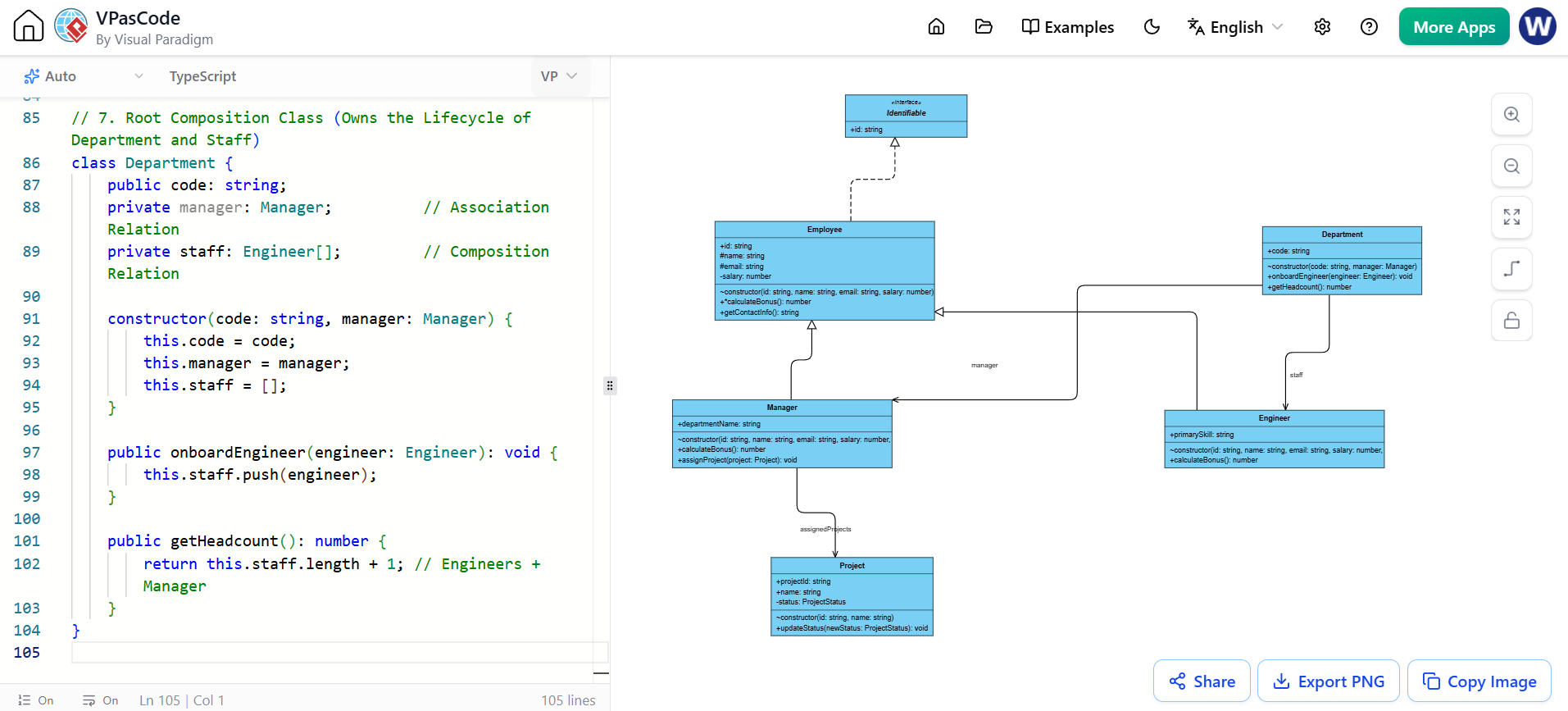Click the Ln 105 | Col 1 indicator

(181, 700)
